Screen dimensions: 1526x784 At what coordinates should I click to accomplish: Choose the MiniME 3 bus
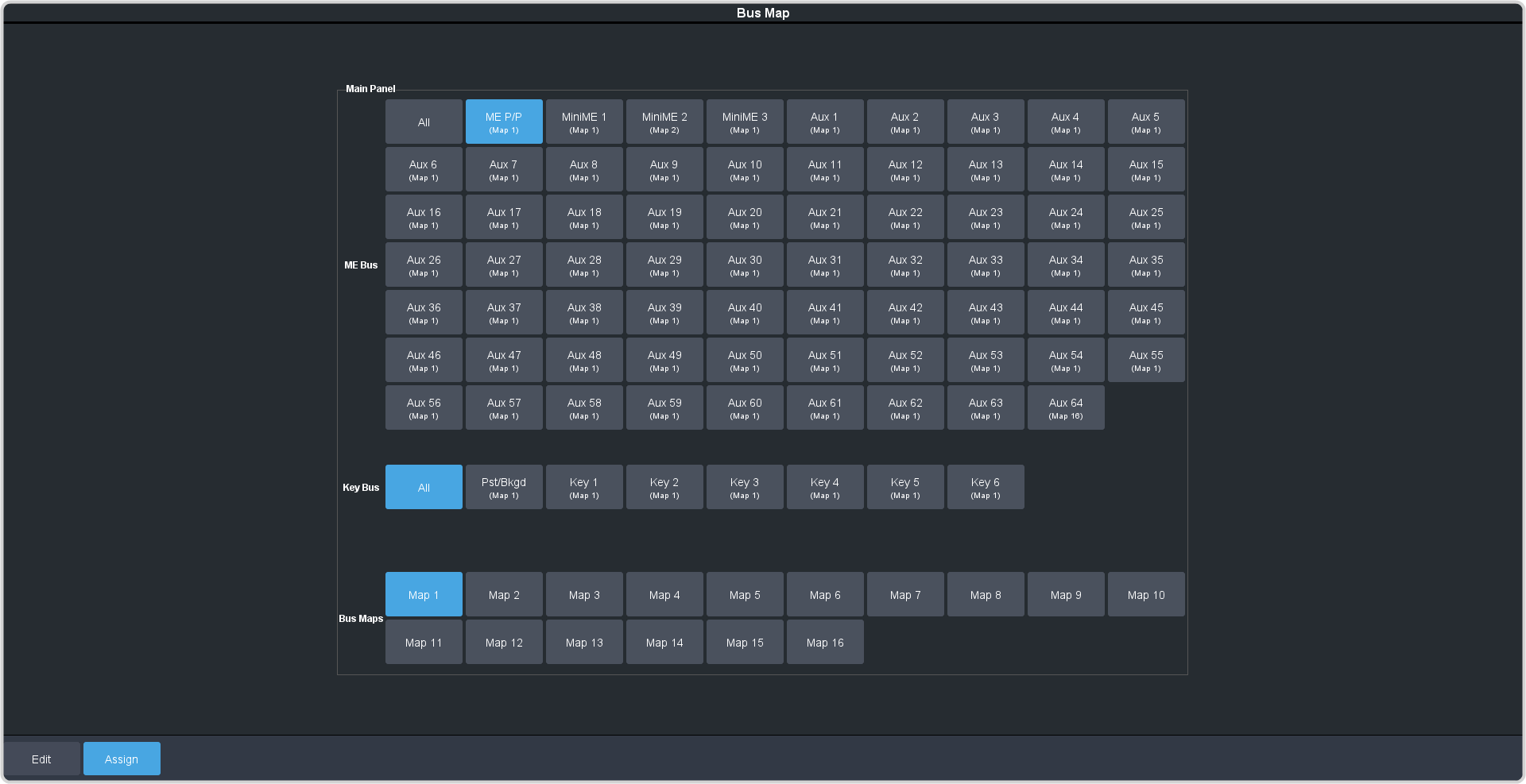[x=745, y=122]
